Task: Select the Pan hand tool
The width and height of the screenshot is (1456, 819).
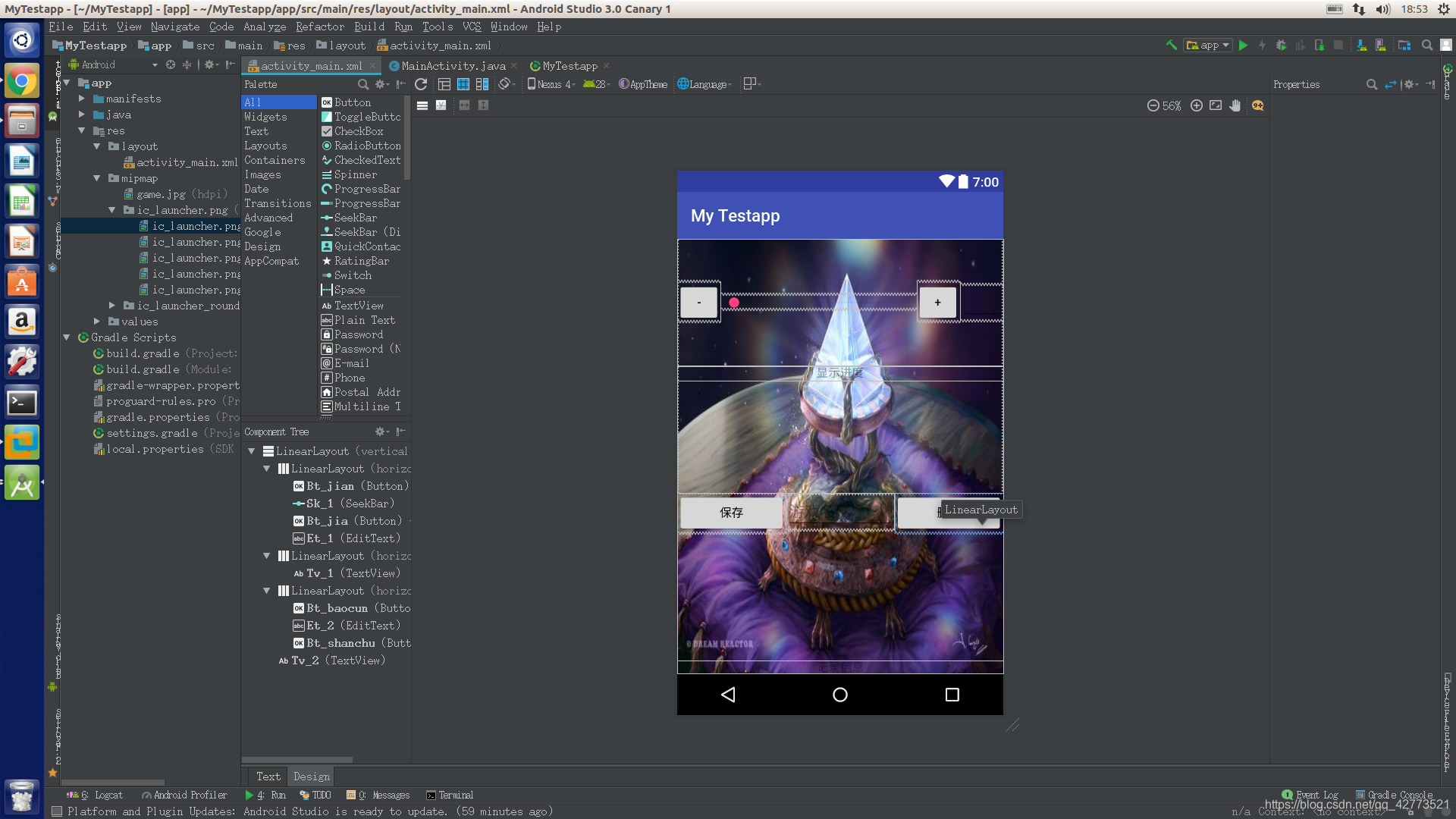Action: click(1235, 106)
